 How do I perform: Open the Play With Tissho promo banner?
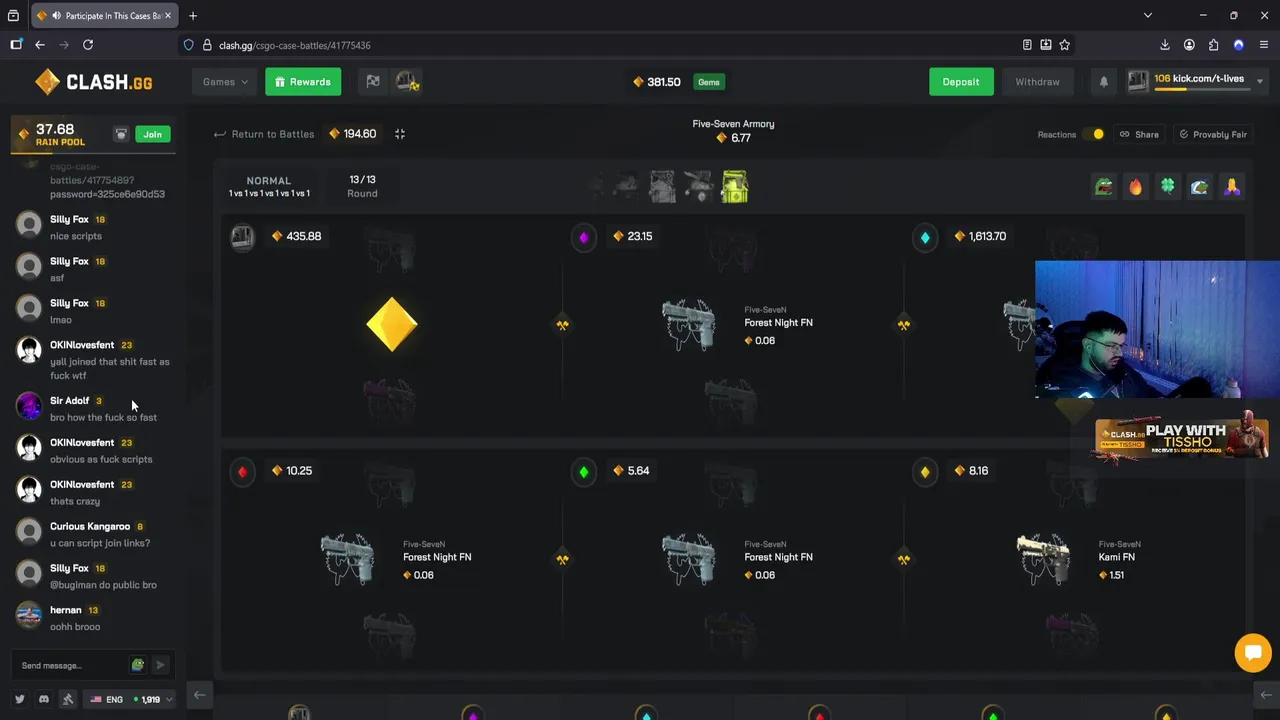1182,439
